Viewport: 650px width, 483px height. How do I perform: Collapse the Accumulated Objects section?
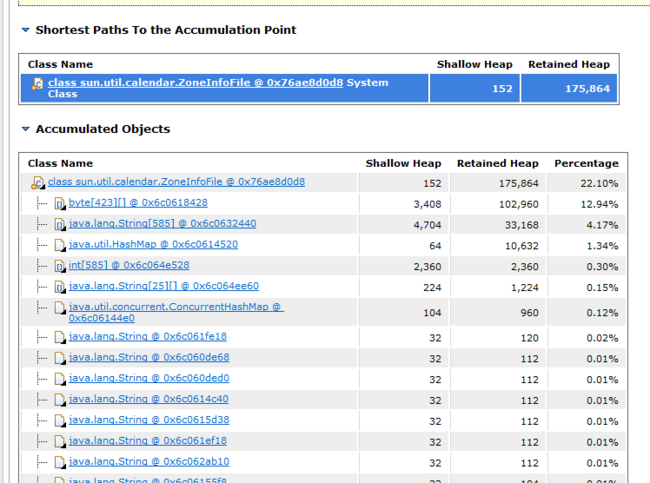26,129
